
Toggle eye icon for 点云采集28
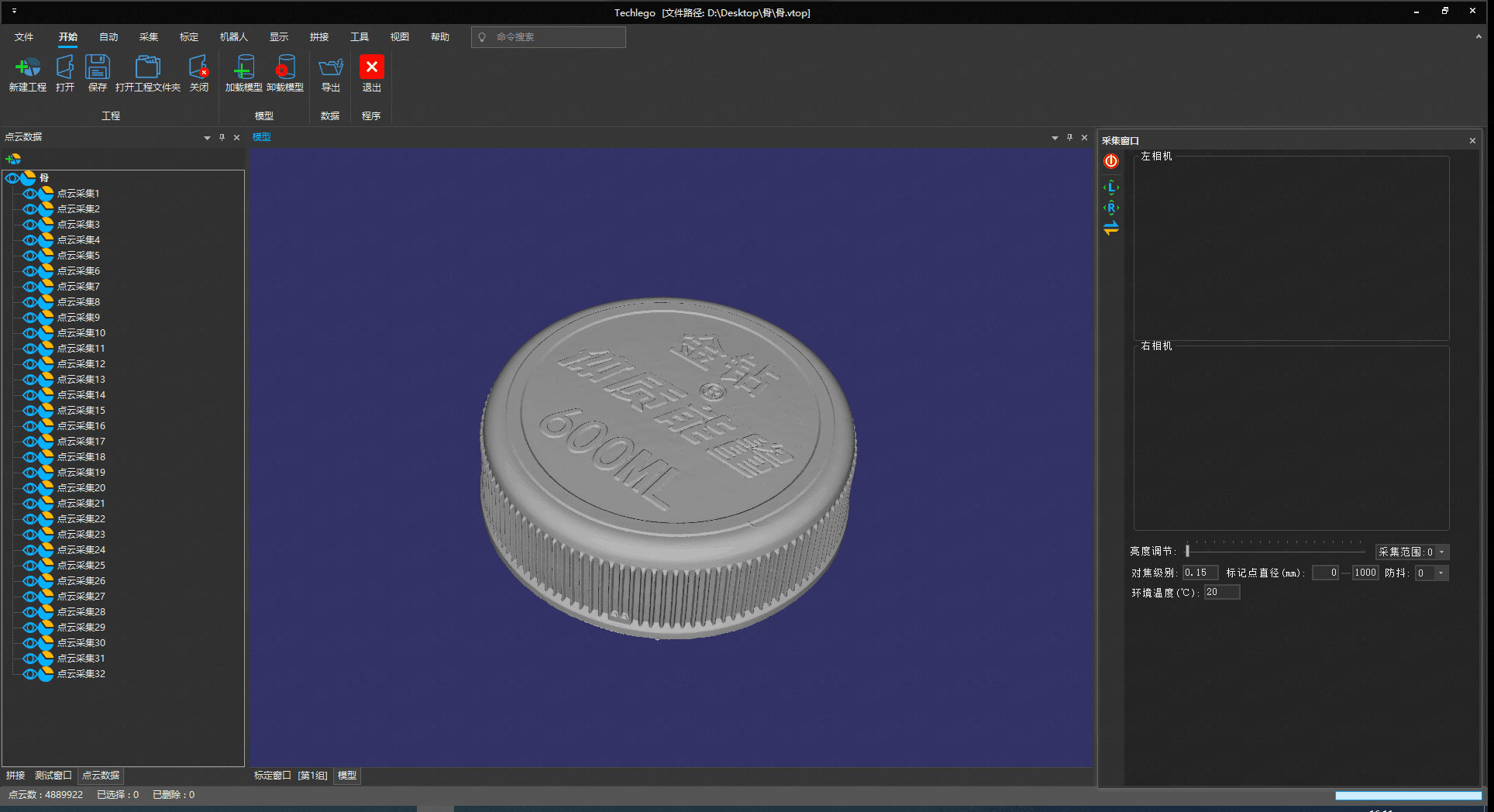click(30, 612)
